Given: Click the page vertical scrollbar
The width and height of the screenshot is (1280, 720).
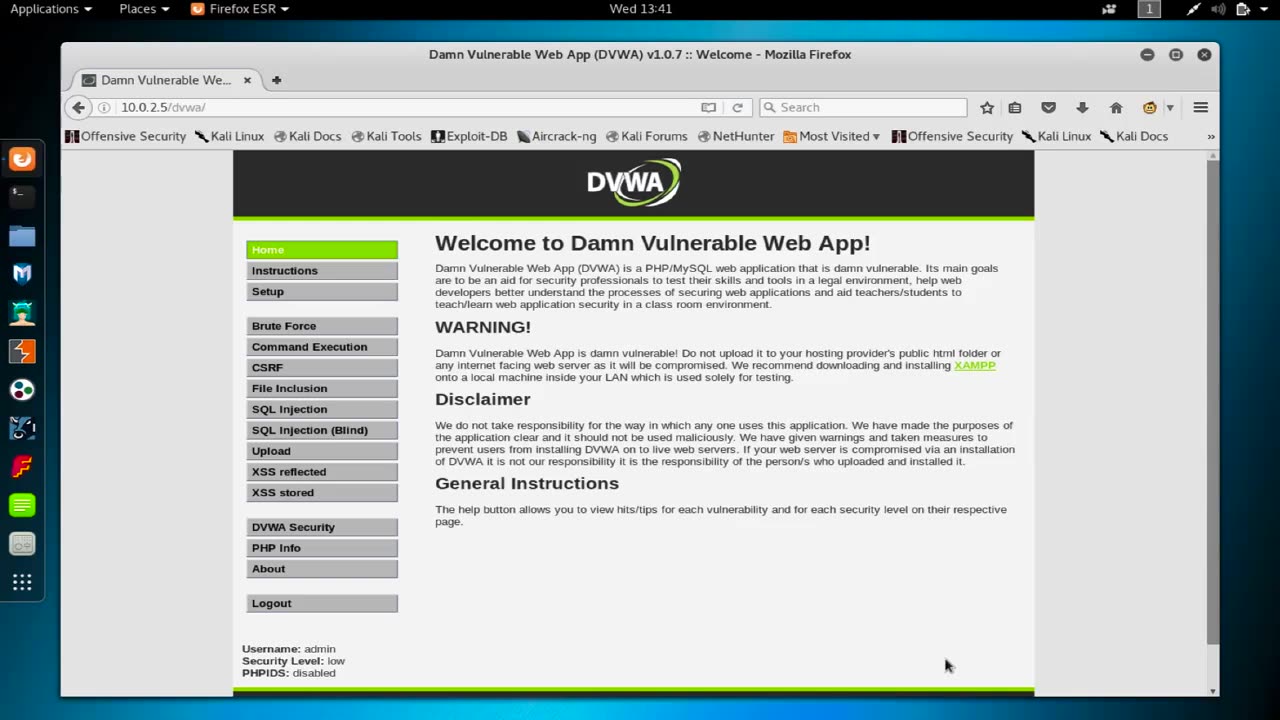Looking at the screenshot, I should click(1213, 400).
